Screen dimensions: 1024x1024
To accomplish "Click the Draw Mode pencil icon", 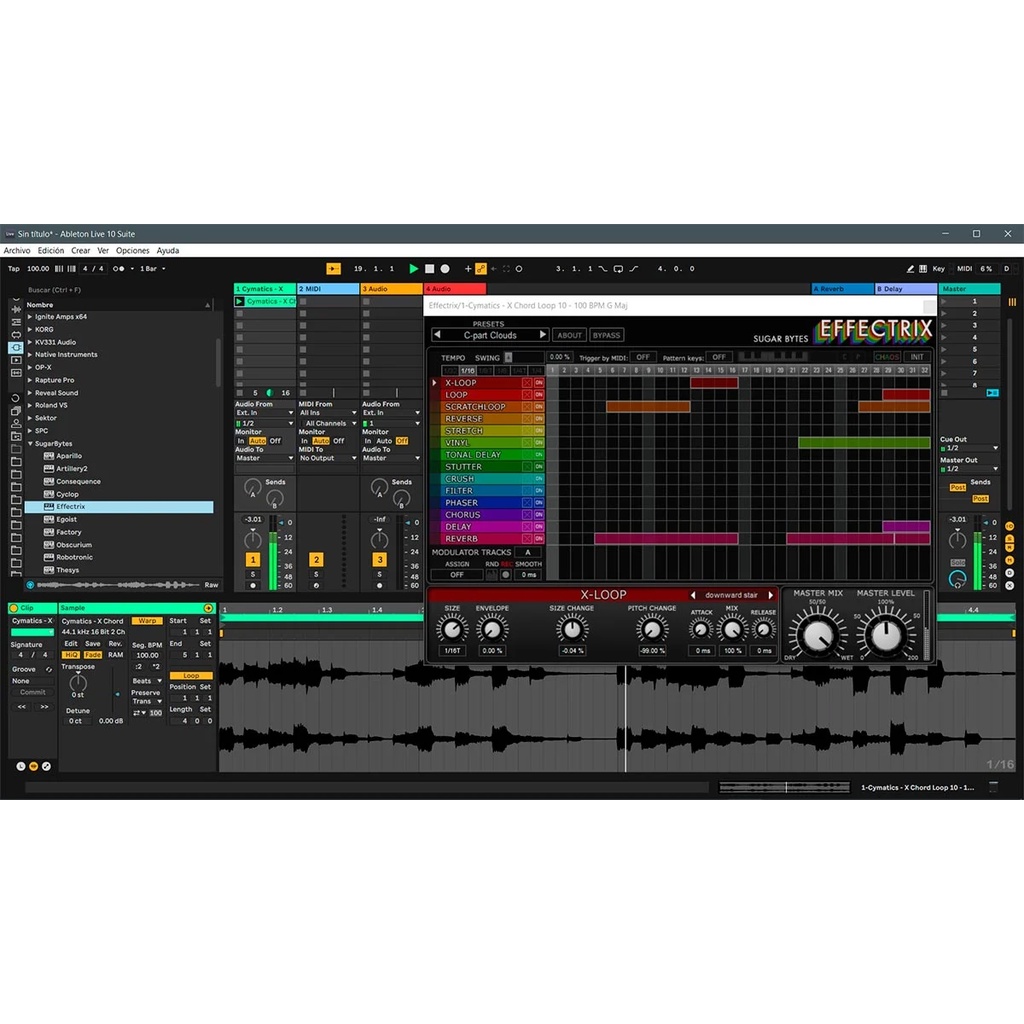I will 910,269.
